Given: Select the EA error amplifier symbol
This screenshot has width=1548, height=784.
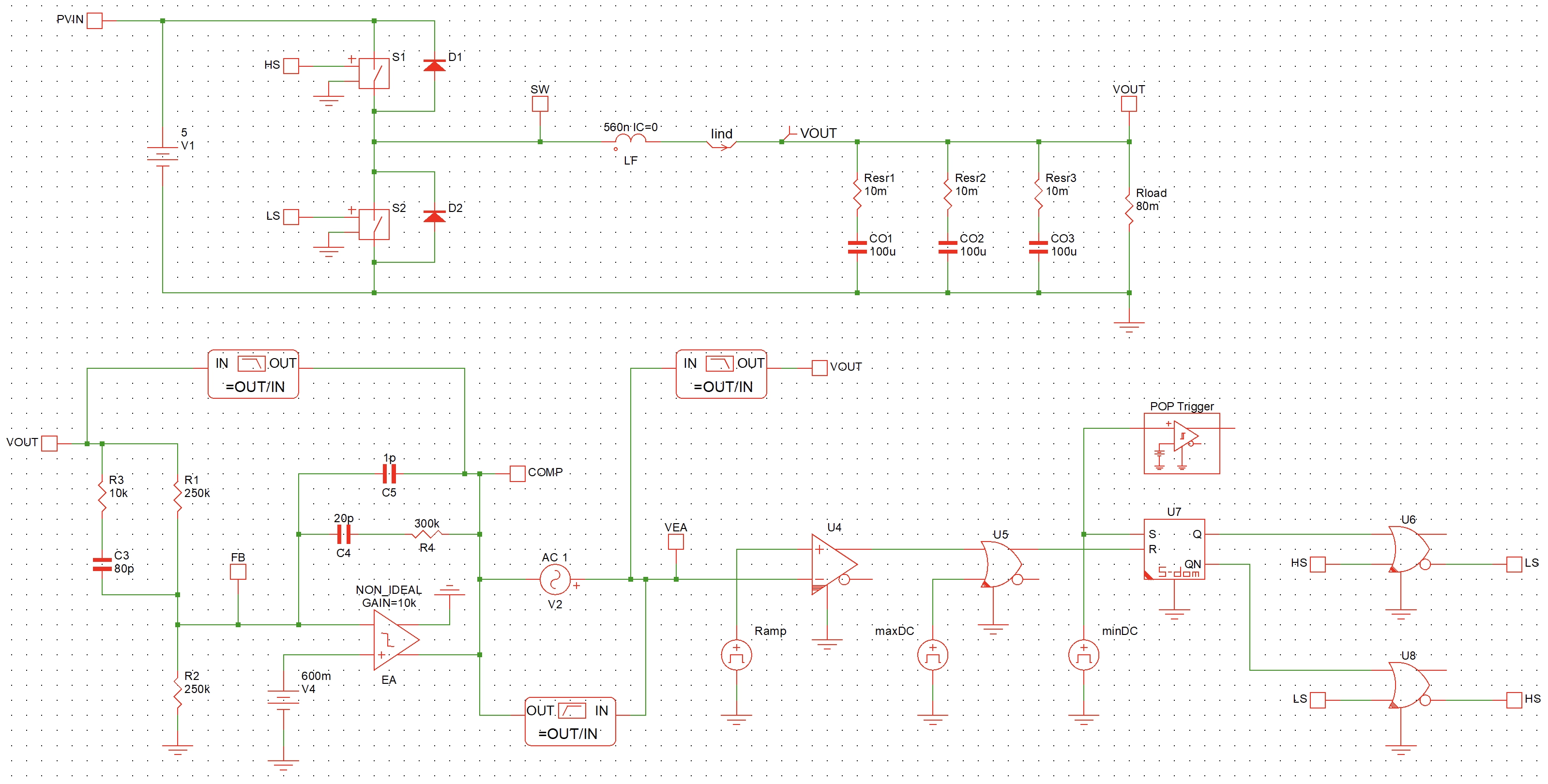Looking at the screenshot, I should coord(396,640).
